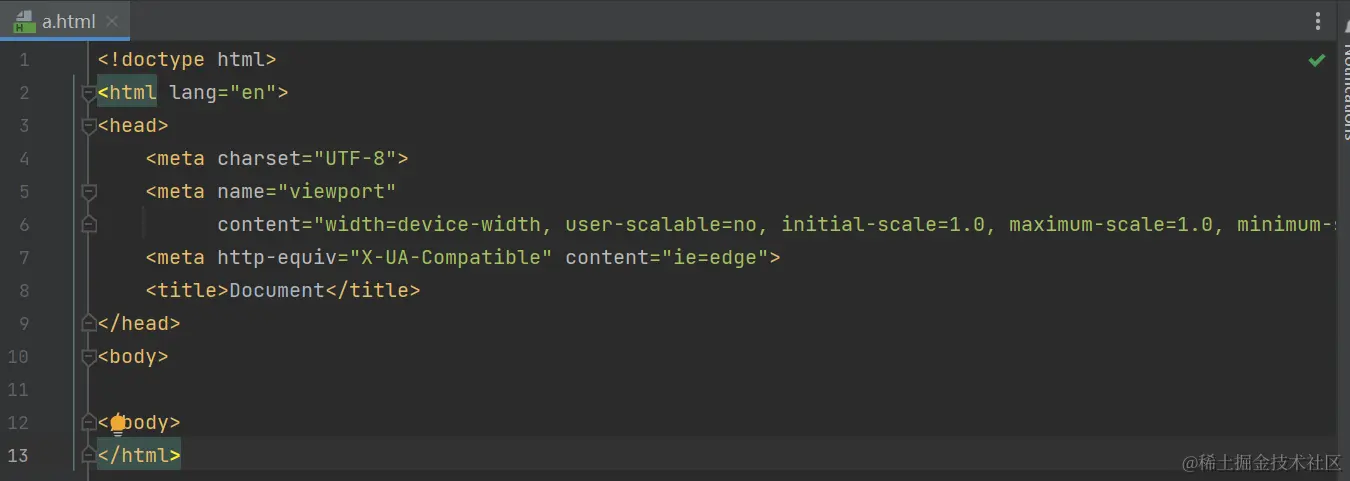Click closing head fold marker on line 9
This screenshot has width=1350, height=481.
[89, 323]
